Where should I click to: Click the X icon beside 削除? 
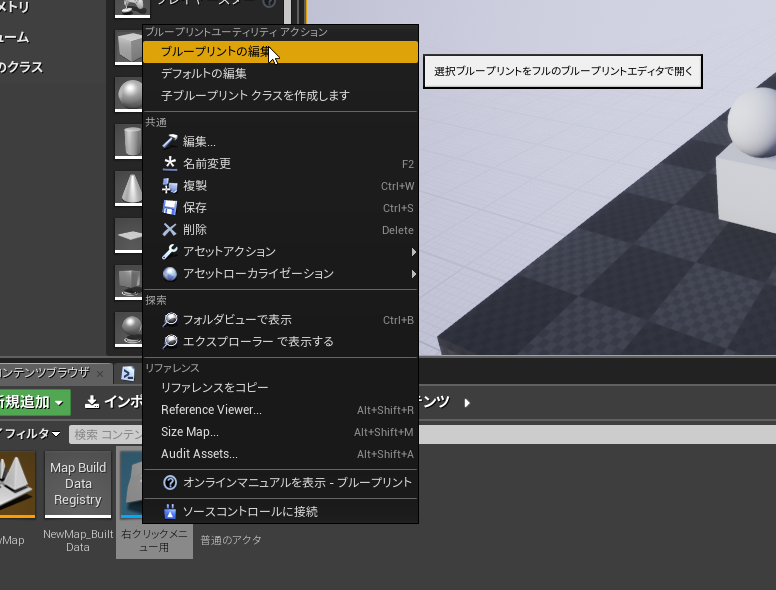pyautogui.click(x=170, y=230)
